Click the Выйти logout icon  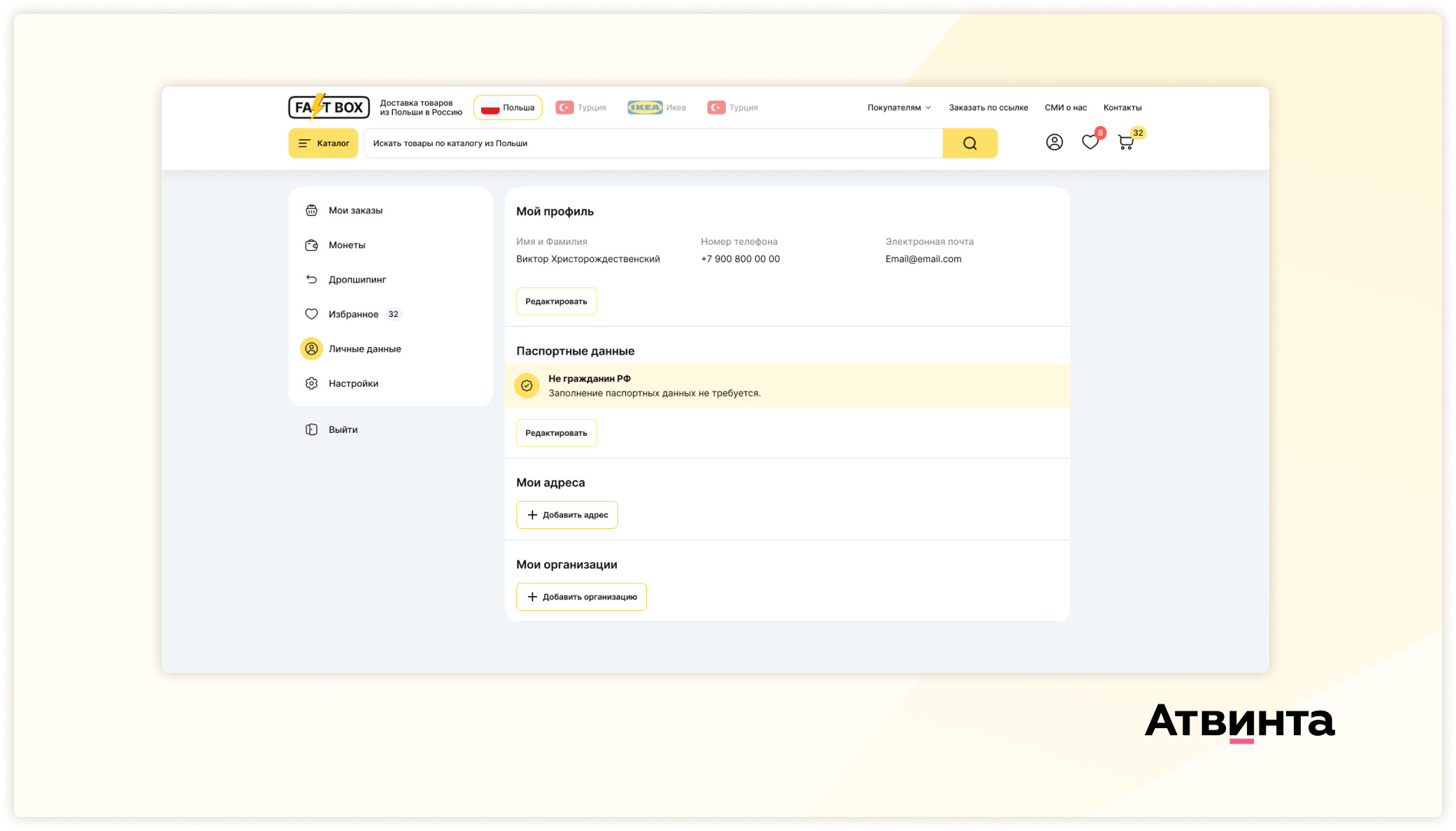tap(311, 429)
